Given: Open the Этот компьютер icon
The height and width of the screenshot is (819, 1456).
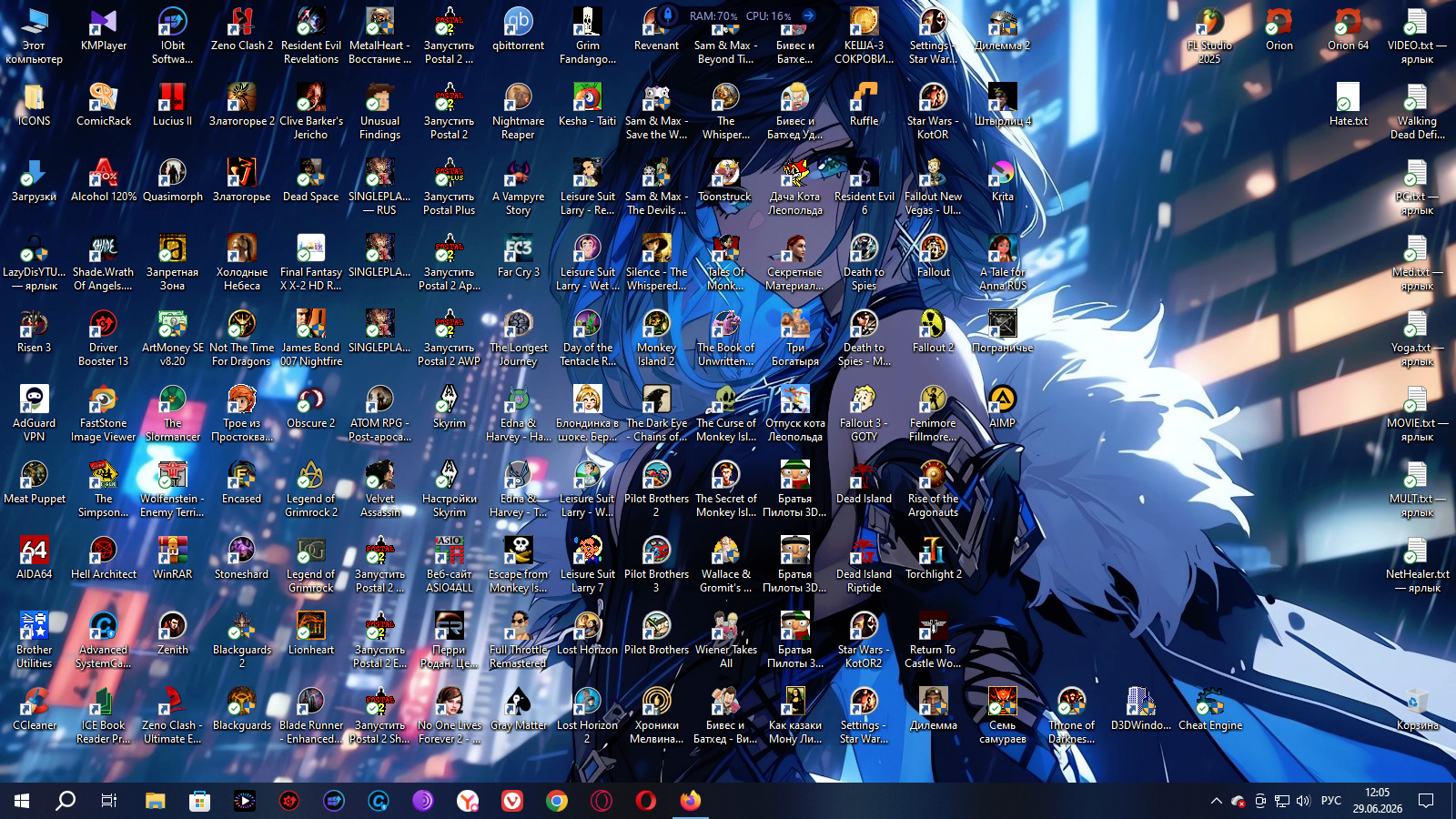Looking at the screenshot, I should 35,36.
